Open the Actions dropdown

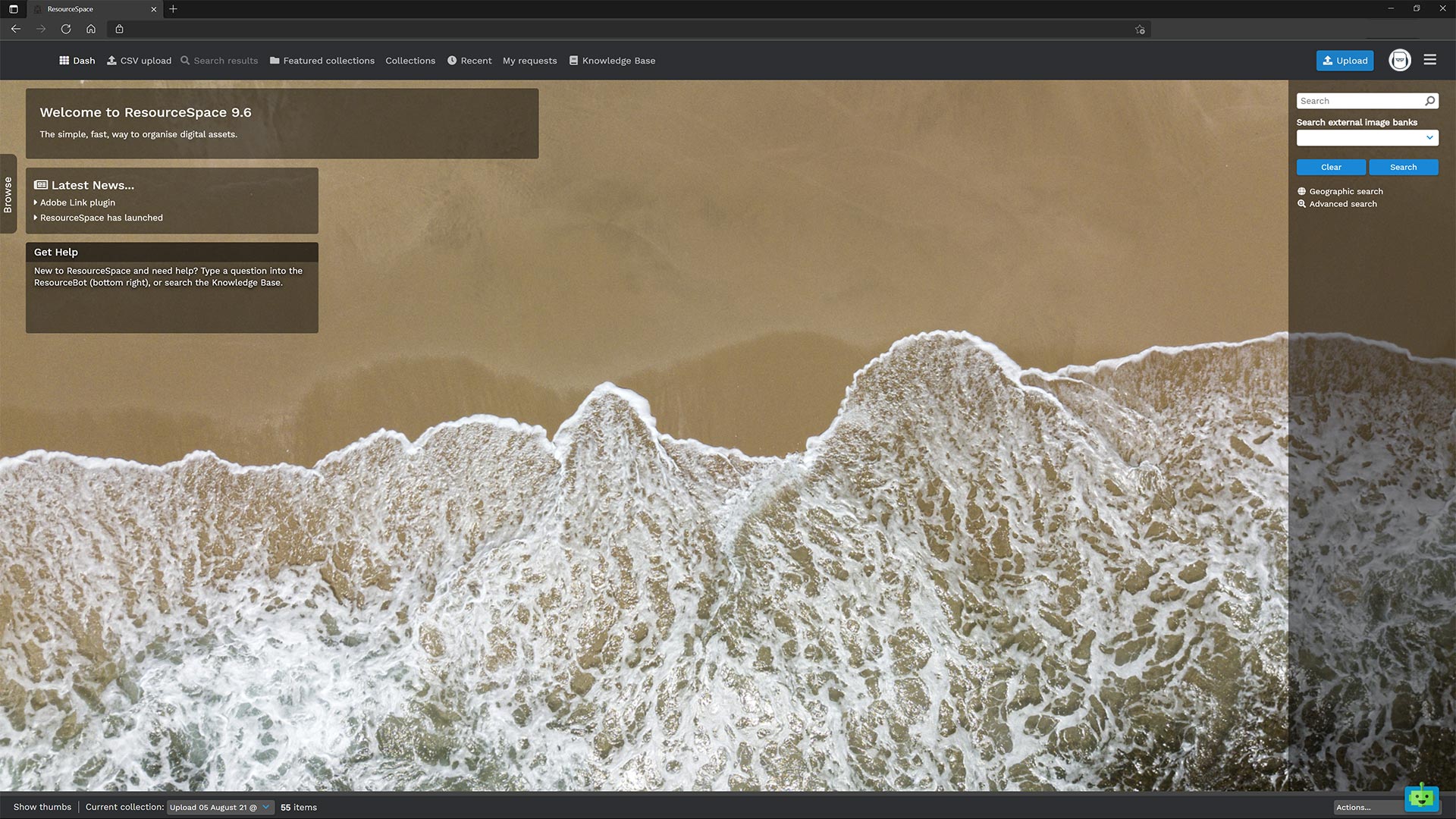[1367, 807]
